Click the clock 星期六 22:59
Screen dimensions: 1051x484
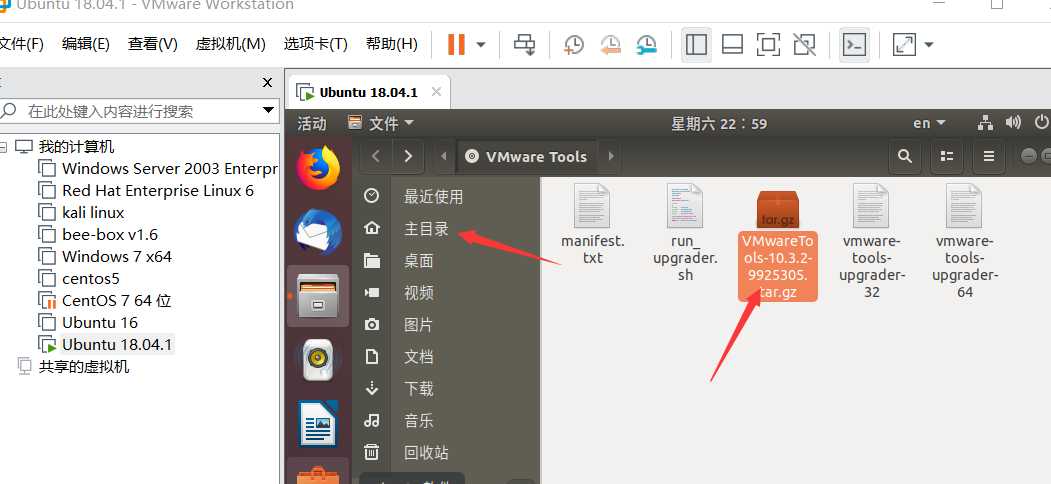pos(719,123)
